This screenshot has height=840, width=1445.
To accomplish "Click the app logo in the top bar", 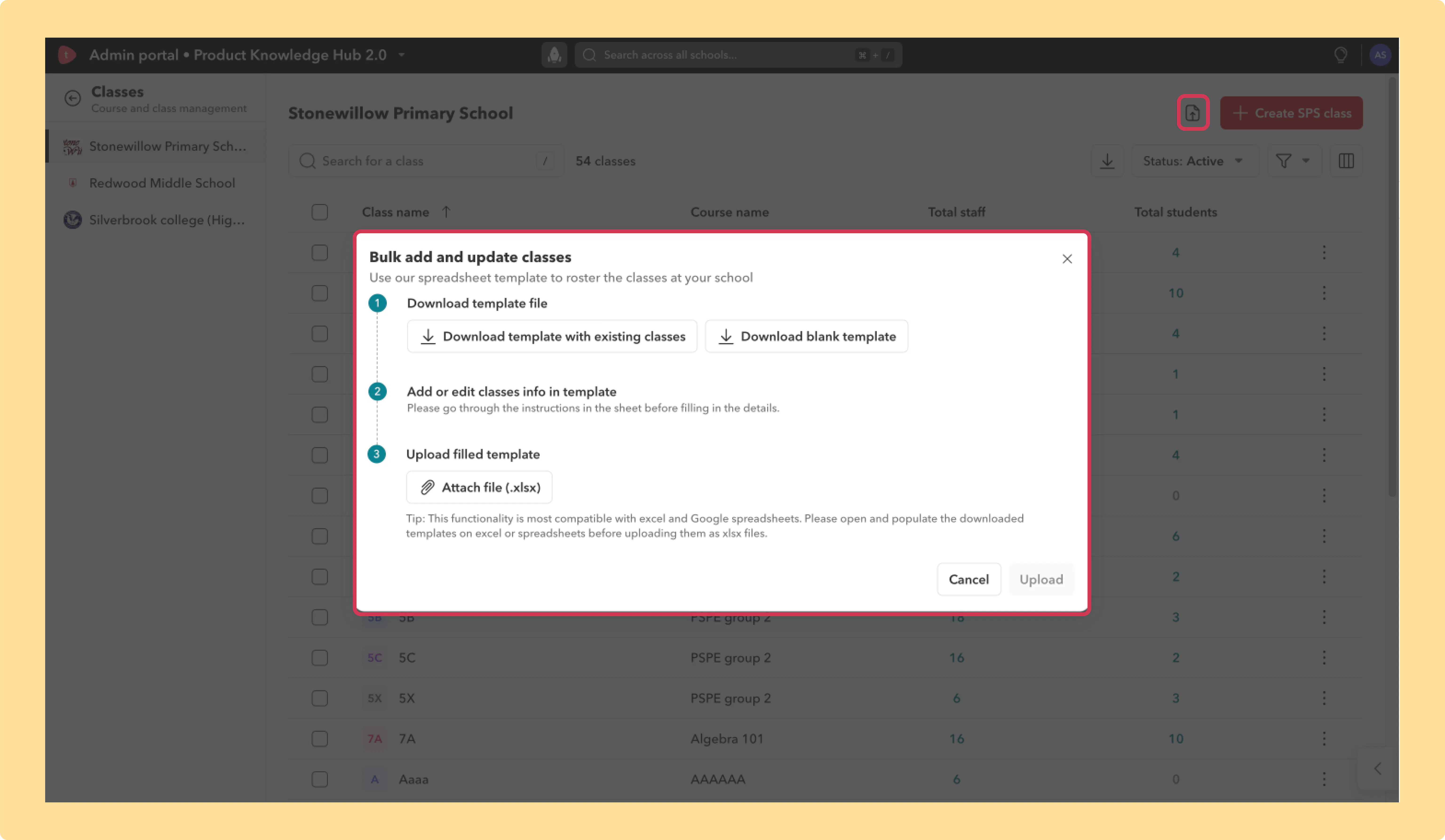I will point(67,55).
